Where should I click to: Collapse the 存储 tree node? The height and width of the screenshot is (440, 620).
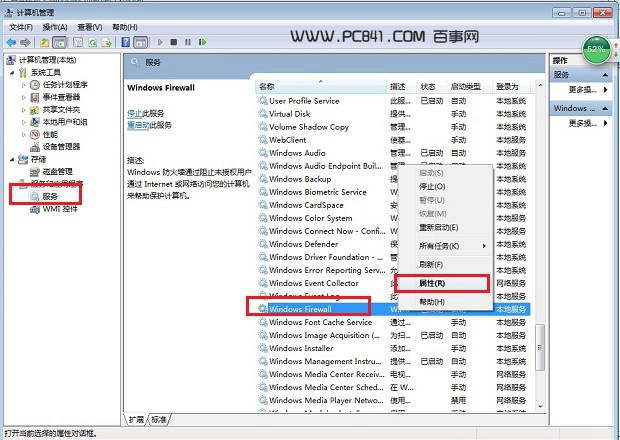pyautogui.click(x=12, y=159)
